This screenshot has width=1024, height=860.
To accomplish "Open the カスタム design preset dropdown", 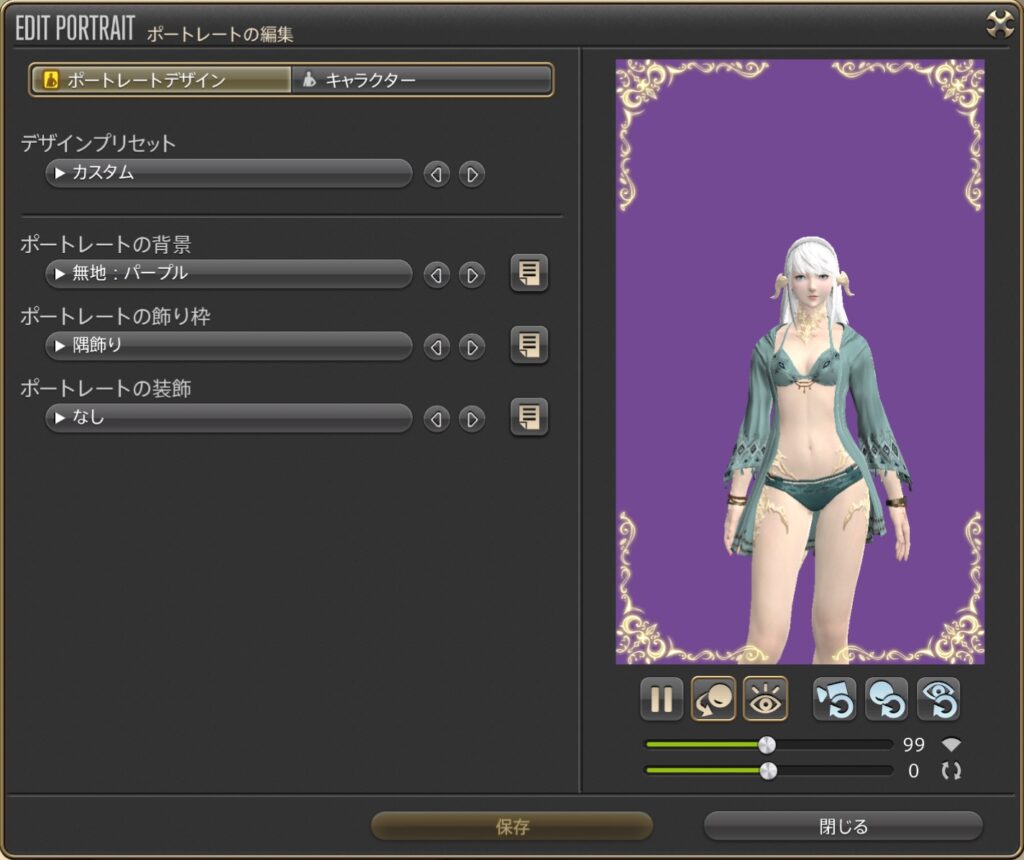I will coord(229,173).
